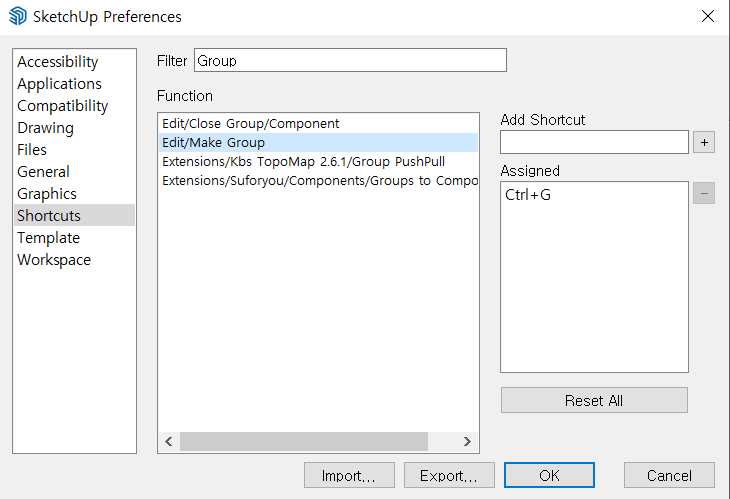
Task: Close the SketchUp Preferences dialog
Action: (x=708, y=16)
